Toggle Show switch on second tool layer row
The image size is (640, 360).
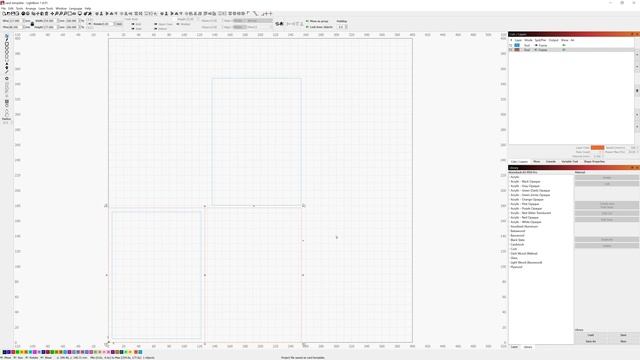[x=564, y=50]
